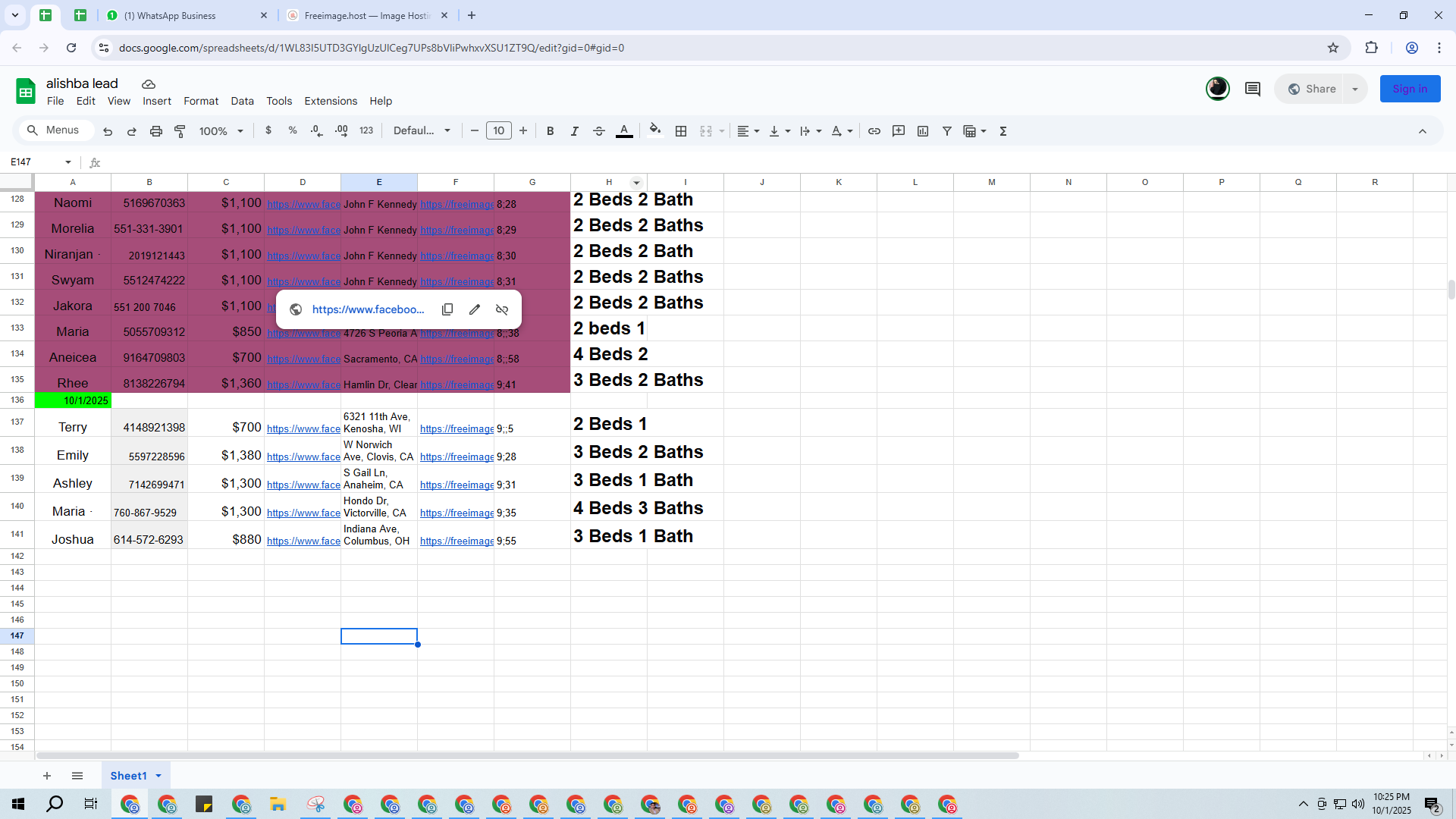This screenshot has width=1456, height=819.
Task: Copy link in the hyperlink popup
Action: pyautogui.click(x=447, y=309)
